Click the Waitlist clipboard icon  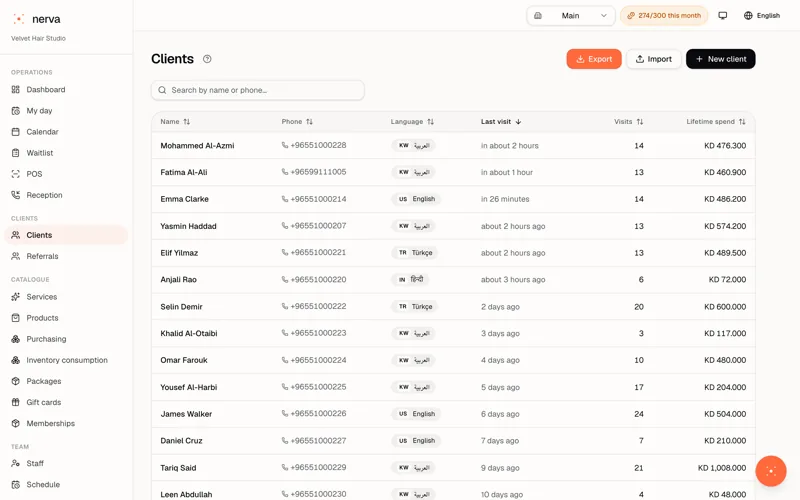pyautogui.click(x=16, y=153)
